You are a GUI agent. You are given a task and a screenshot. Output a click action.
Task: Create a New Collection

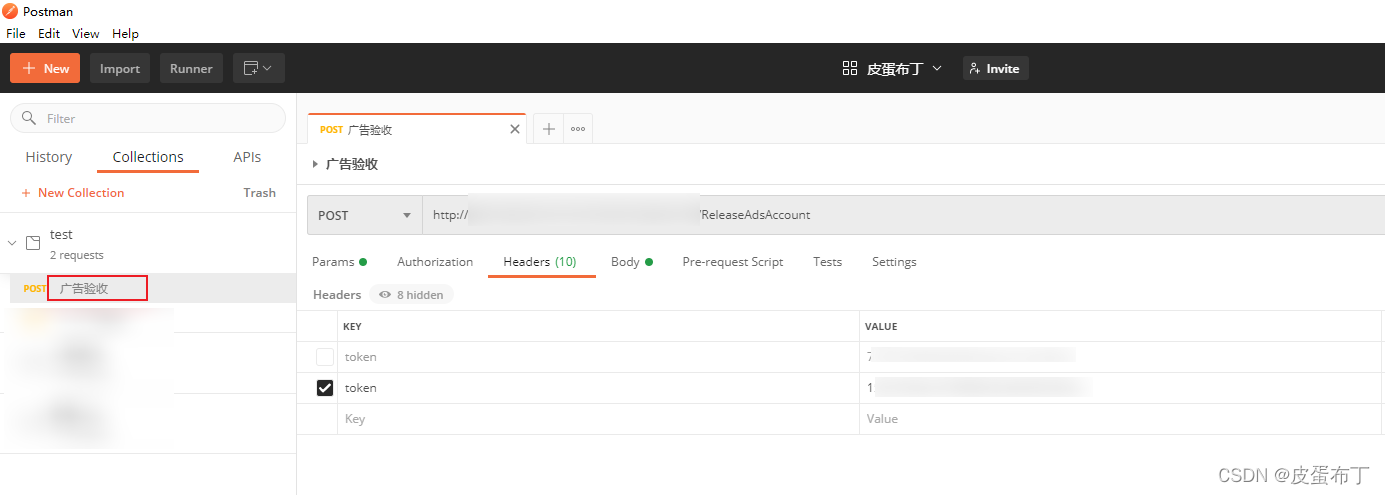point(73,193)
